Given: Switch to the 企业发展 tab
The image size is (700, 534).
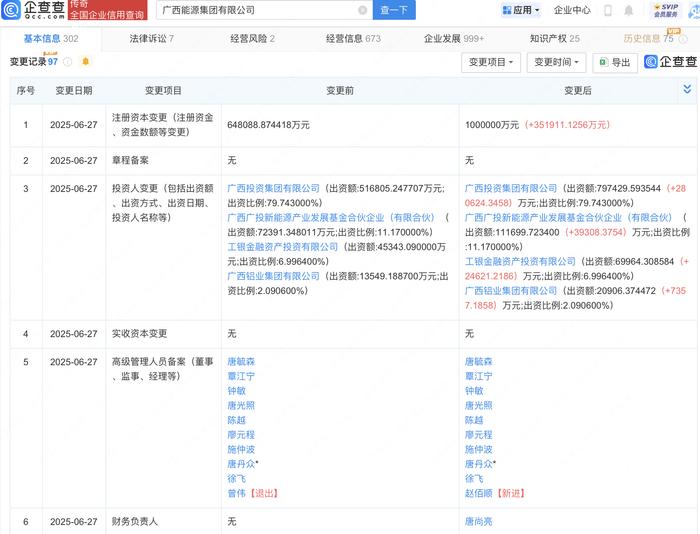Looking at the screenshot, I should (x=454, y=39).
